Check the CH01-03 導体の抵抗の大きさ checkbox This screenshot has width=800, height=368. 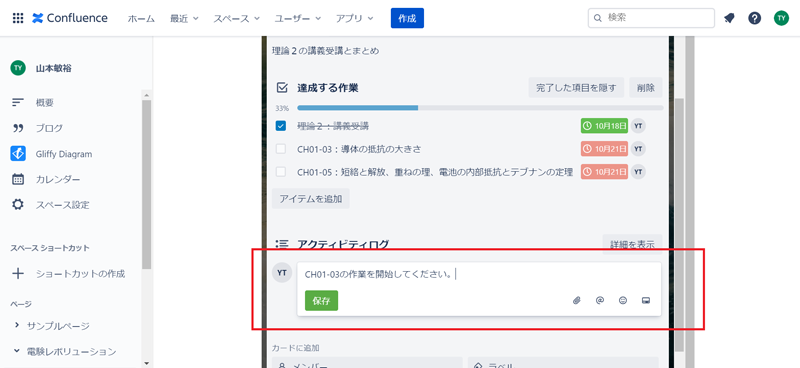coord(281,149)
